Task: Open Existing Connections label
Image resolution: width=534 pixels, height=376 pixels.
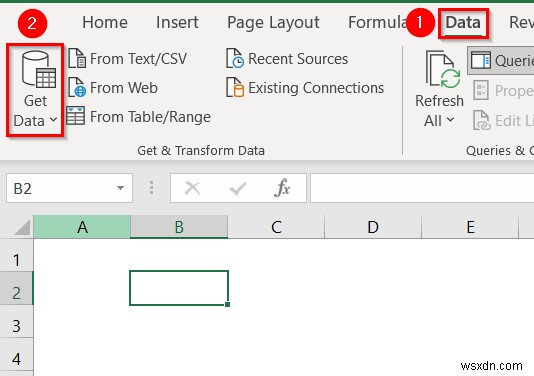Action: pyautogui.click(x=316, y=88)
